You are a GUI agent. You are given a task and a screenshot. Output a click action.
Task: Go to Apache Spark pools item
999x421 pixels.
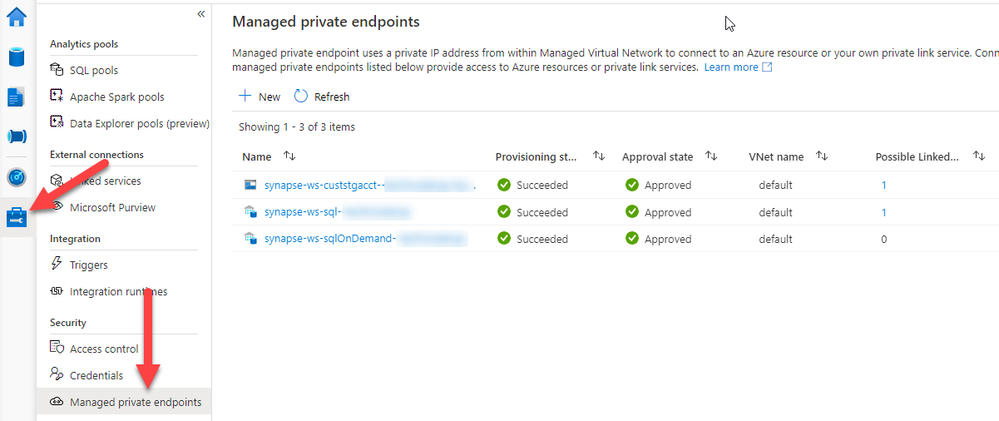click(116, 97)
